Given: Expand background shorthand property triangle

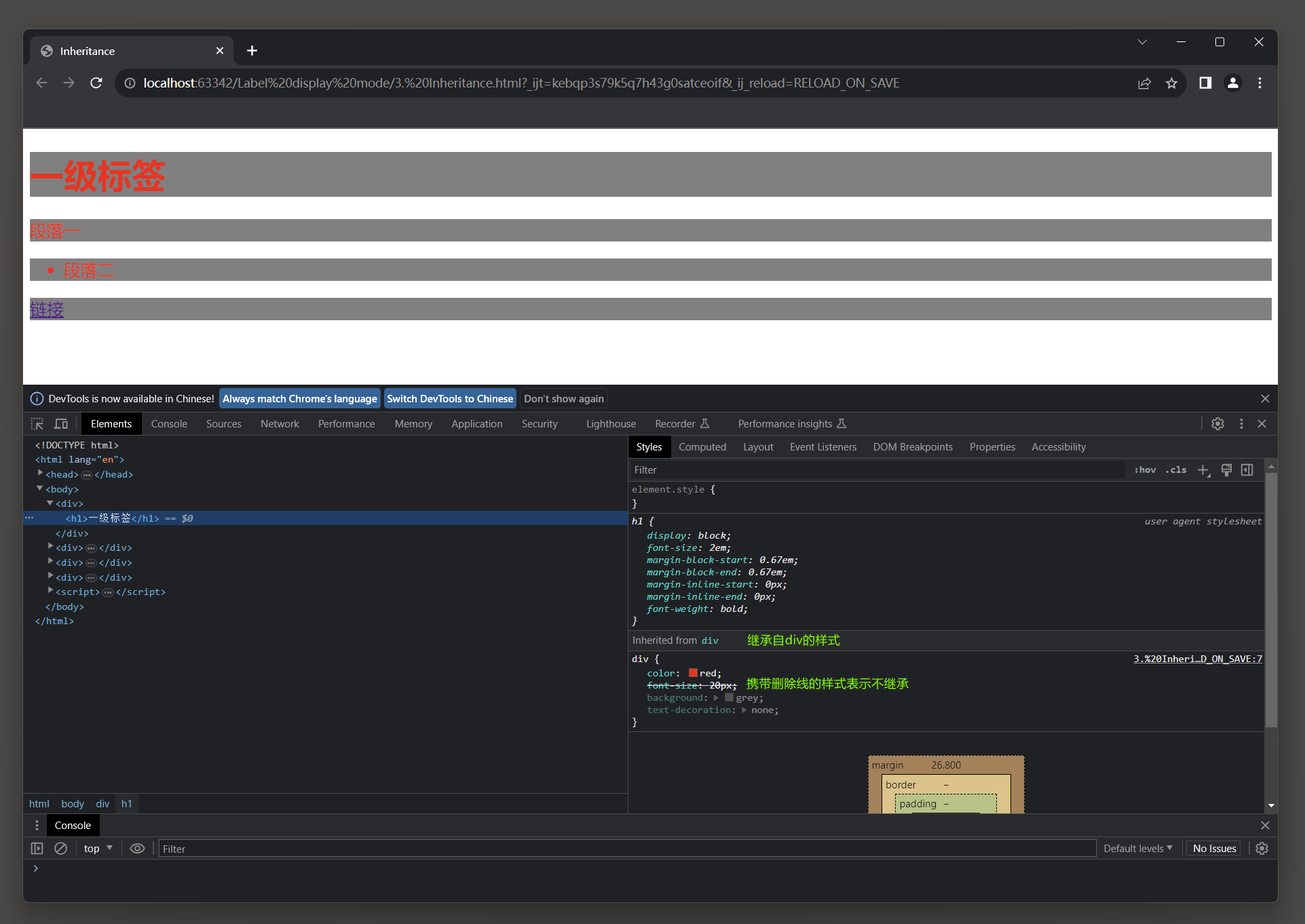Looking at the screenshot, I should 716,697.
